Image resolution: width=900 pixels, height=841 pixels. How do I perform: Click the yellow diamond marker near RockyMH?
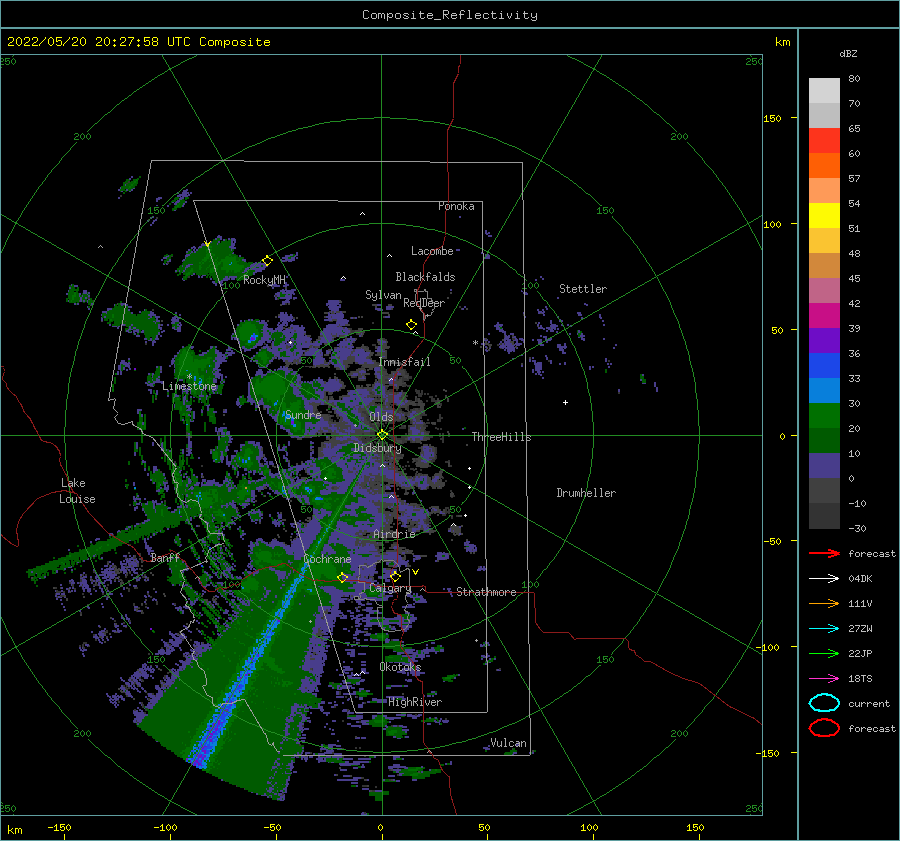267,261
